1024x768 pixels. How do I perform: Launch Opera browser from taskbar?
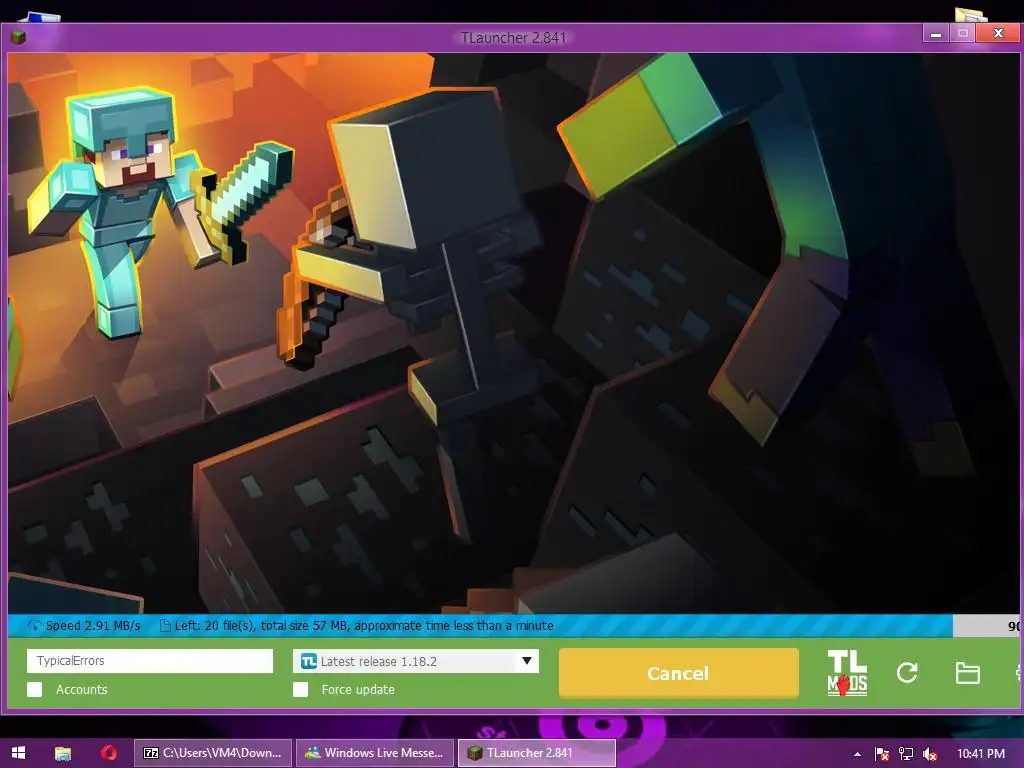[x=108, y=753]
